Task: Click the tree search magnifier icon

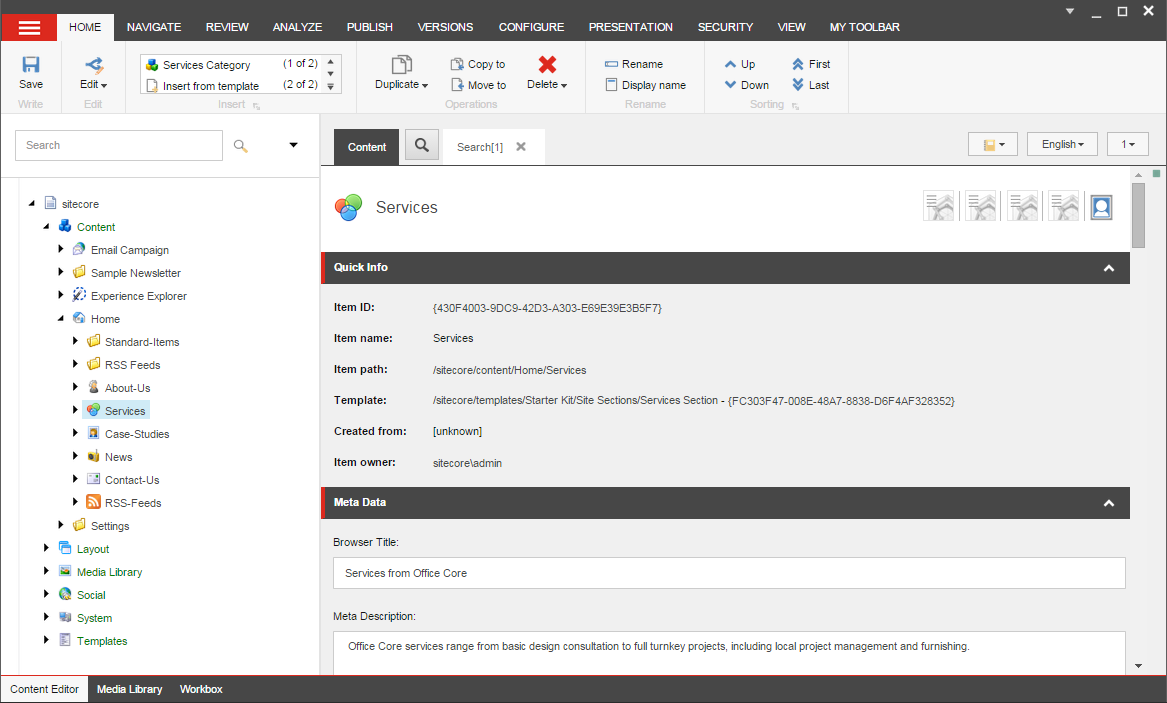Action: pyautogui.click(x=240, y=146)
